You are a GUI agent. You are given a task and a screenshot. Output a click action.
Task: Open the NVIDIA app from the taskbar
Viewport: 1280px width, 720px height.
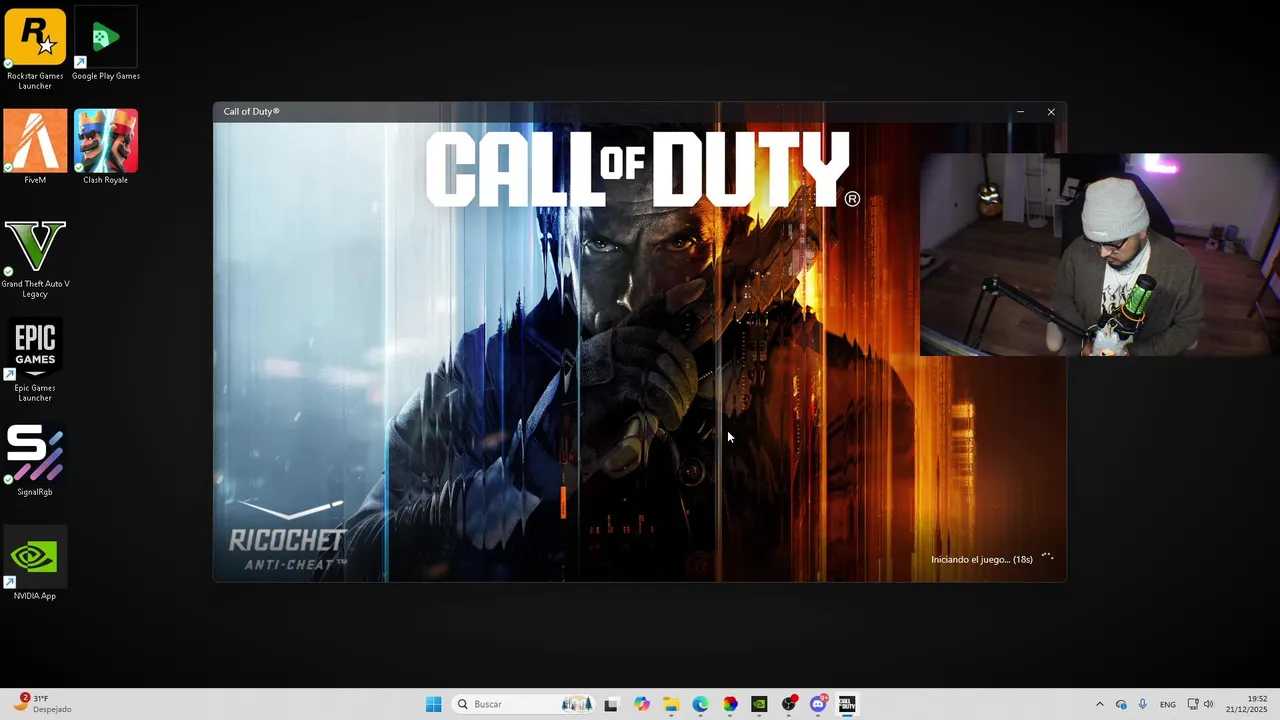[x=759, y=704]
